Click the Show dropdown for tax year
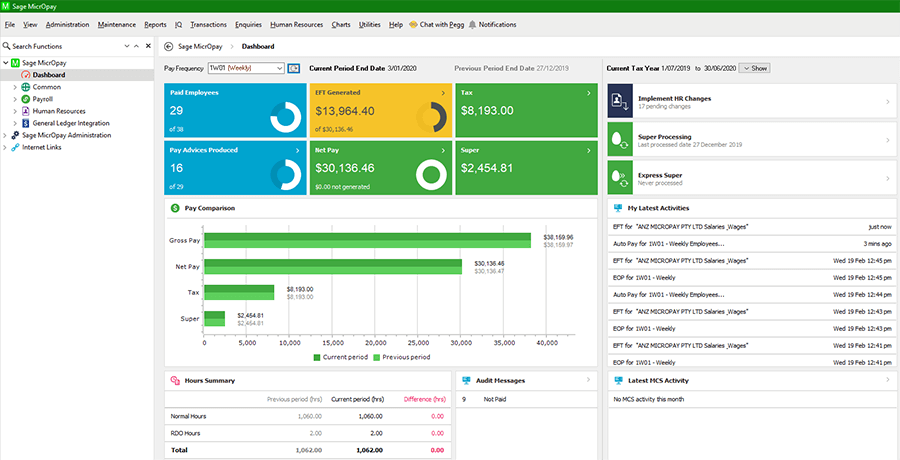The width and height of the screenshot is (900, 460). (x=754, y=68)
